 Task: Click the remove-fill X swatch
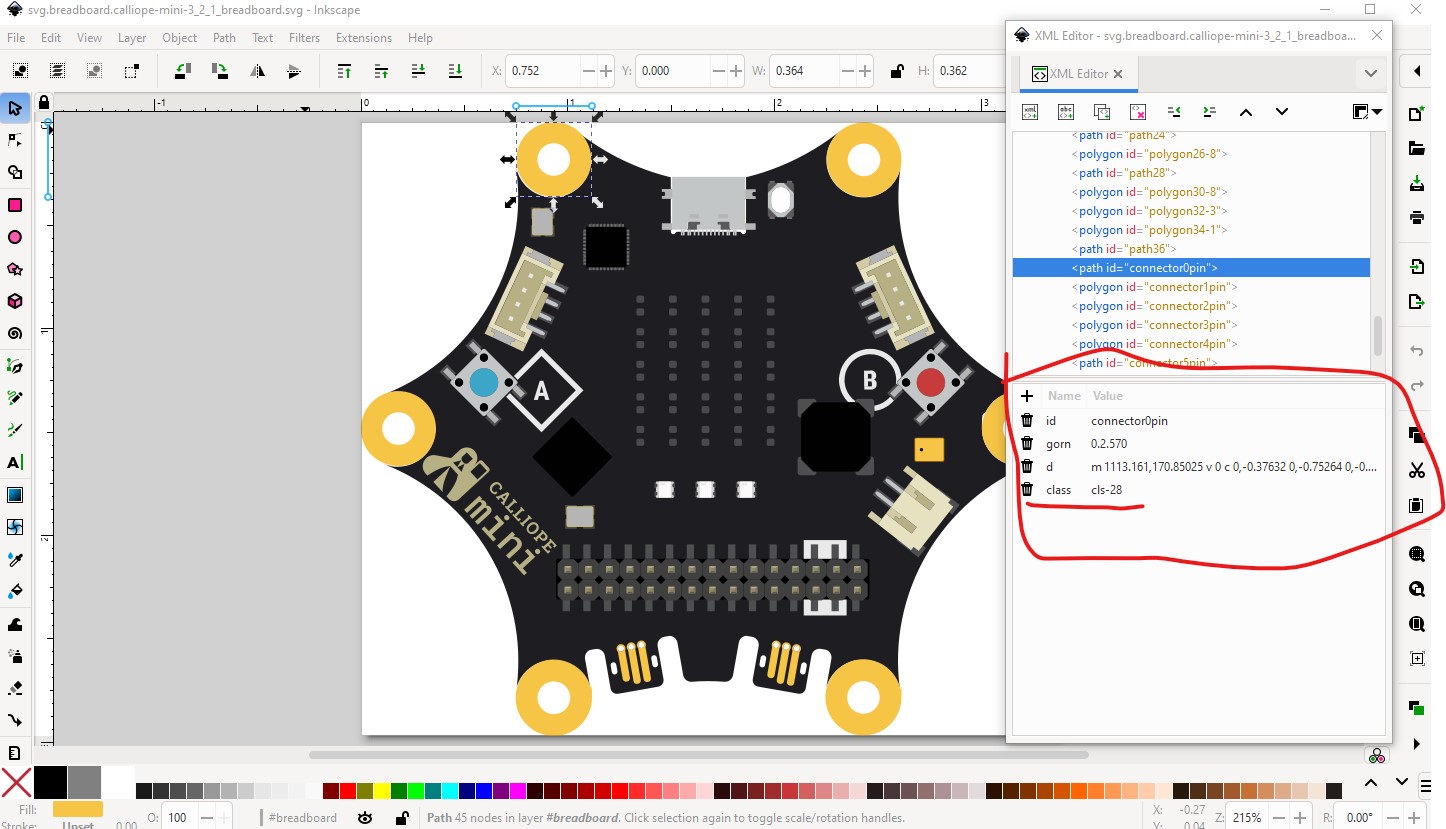pyautogui.click(x=16, y=783)
